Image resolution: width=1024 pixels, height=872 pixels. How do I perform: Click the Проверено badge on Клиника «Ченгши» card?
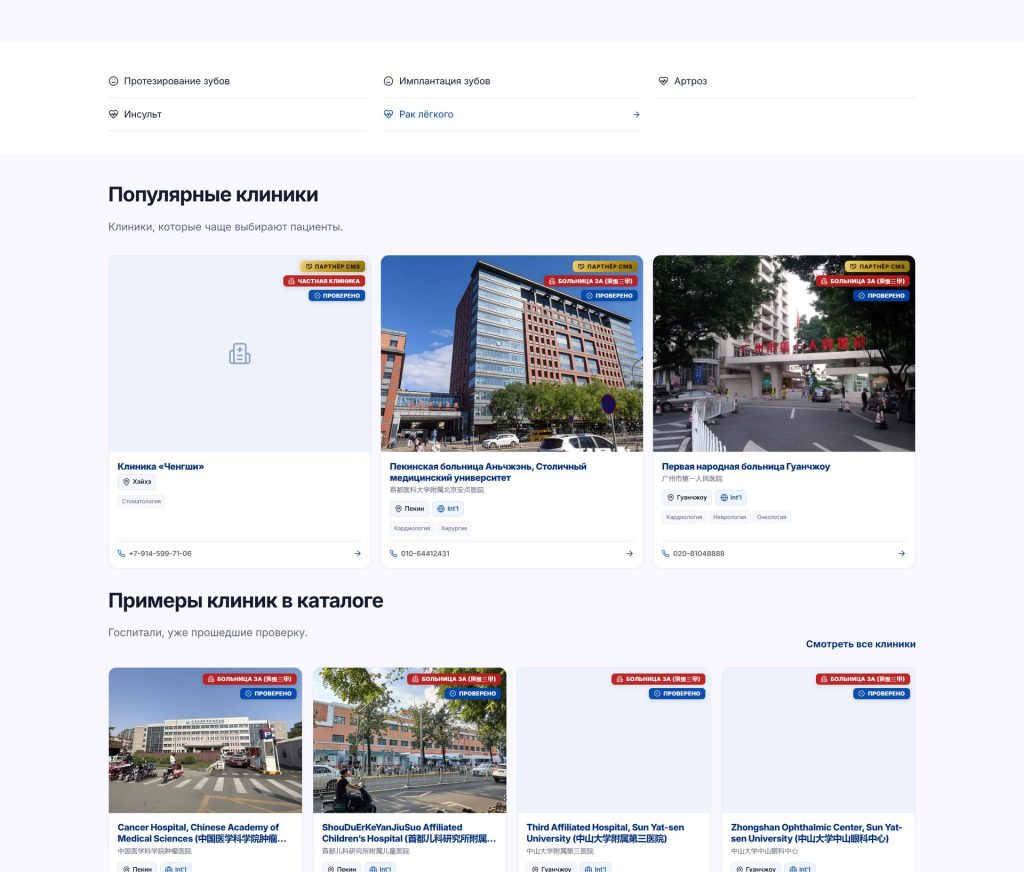(337, 295)
